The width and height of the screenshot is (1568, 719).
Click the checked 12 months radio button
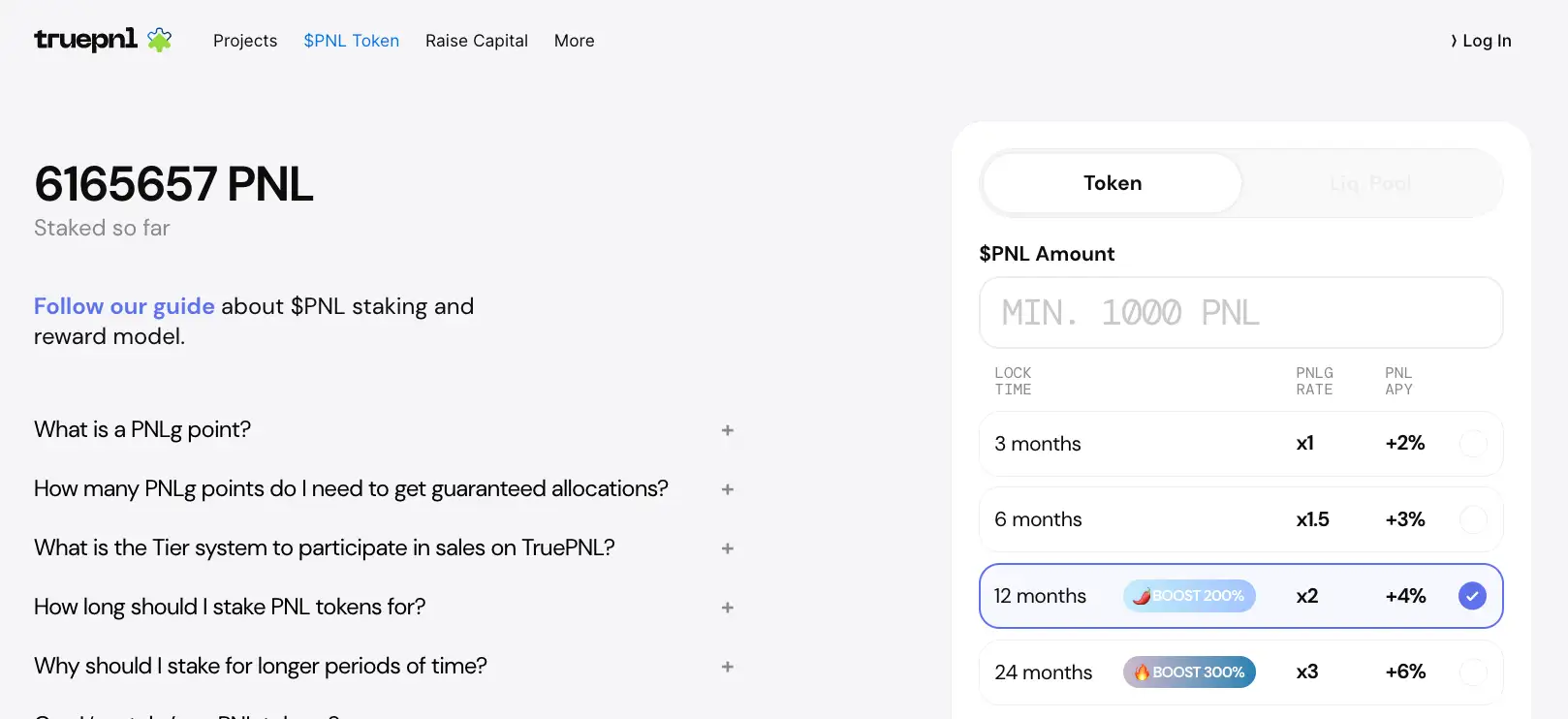(1472, 596)
